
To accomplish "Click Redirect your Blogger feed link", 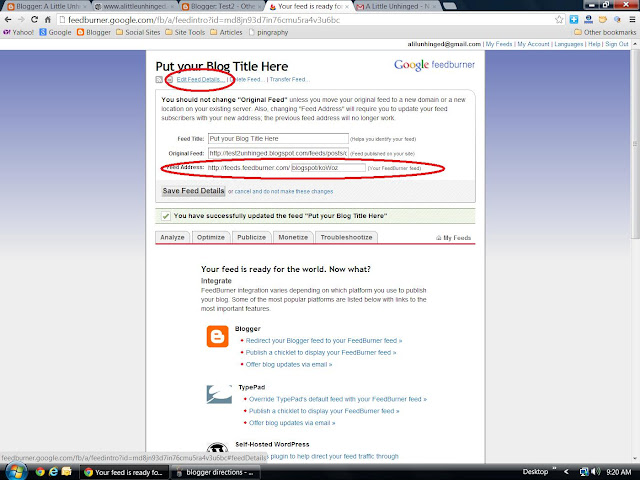I will (324, 340).
